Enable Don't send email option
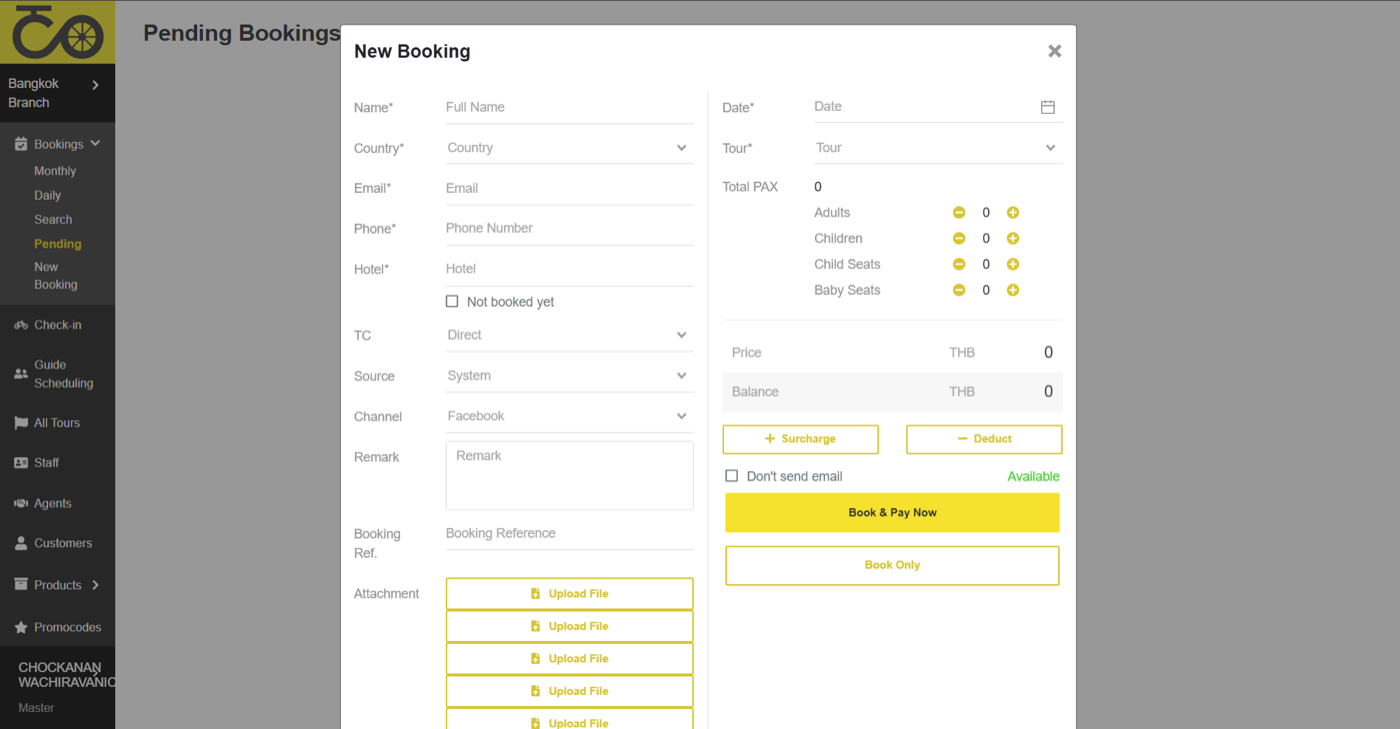Image resolution: width=1400 pixels, height=729 pixels. (732, 476)
